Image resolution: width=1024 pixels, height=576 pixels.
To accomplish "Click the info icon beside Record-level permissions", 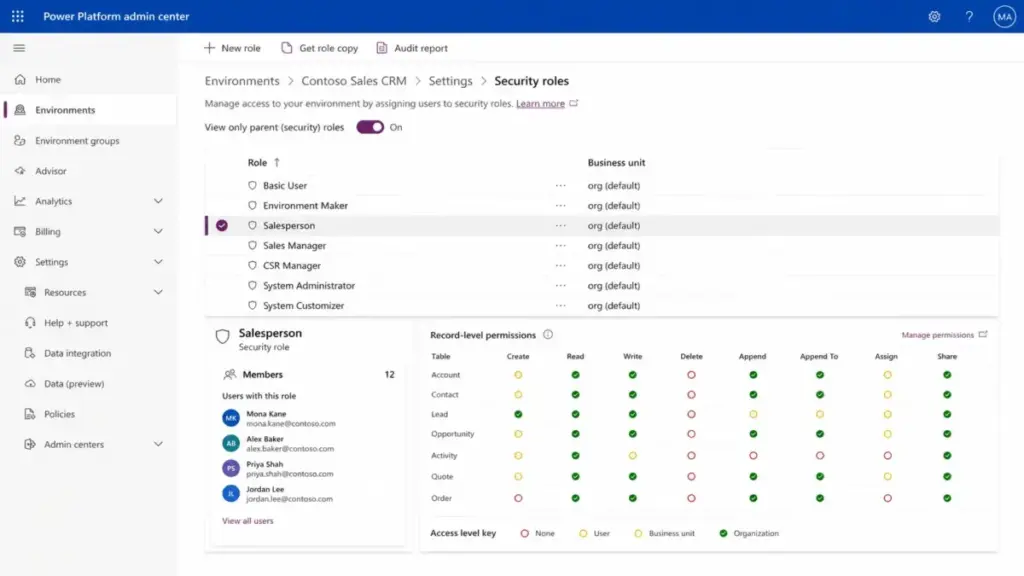I will [548, 334].
